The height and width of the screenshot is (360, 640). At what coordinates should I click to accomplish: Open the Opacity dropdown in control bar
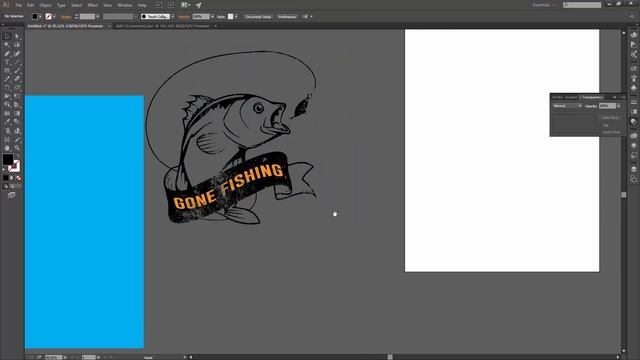coord(212,17)
